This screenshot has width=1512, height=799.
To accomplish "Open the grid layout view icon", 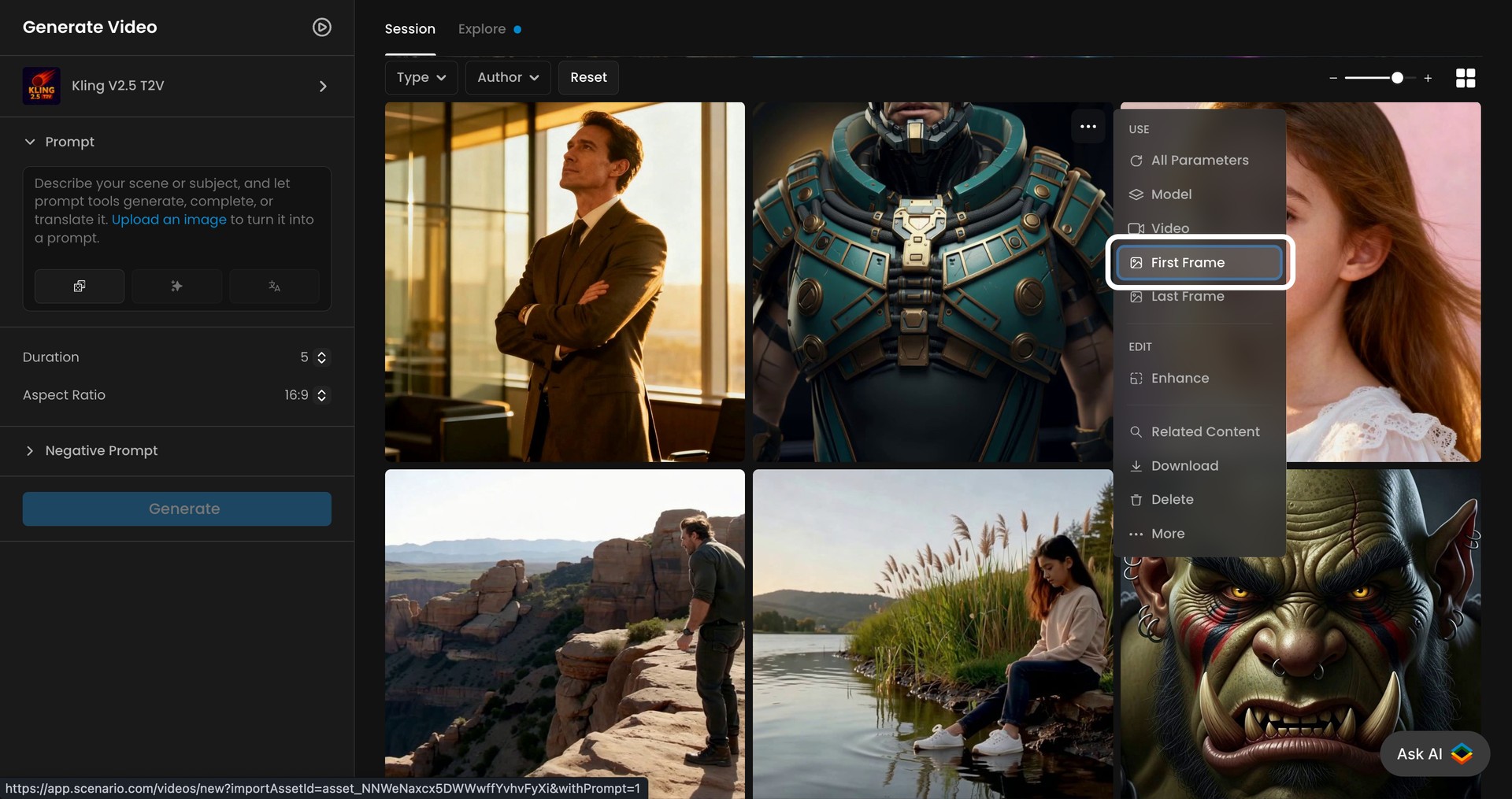I will pyautogui.click(x=1466, y=78).
